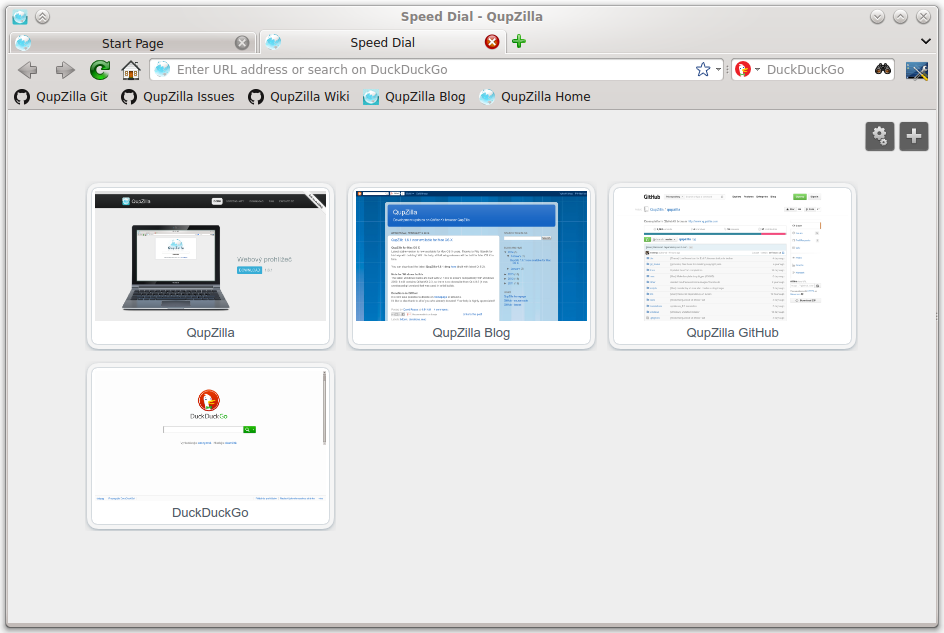Open the QupZilla speed dial thumbnail

(x=210, y=266)
